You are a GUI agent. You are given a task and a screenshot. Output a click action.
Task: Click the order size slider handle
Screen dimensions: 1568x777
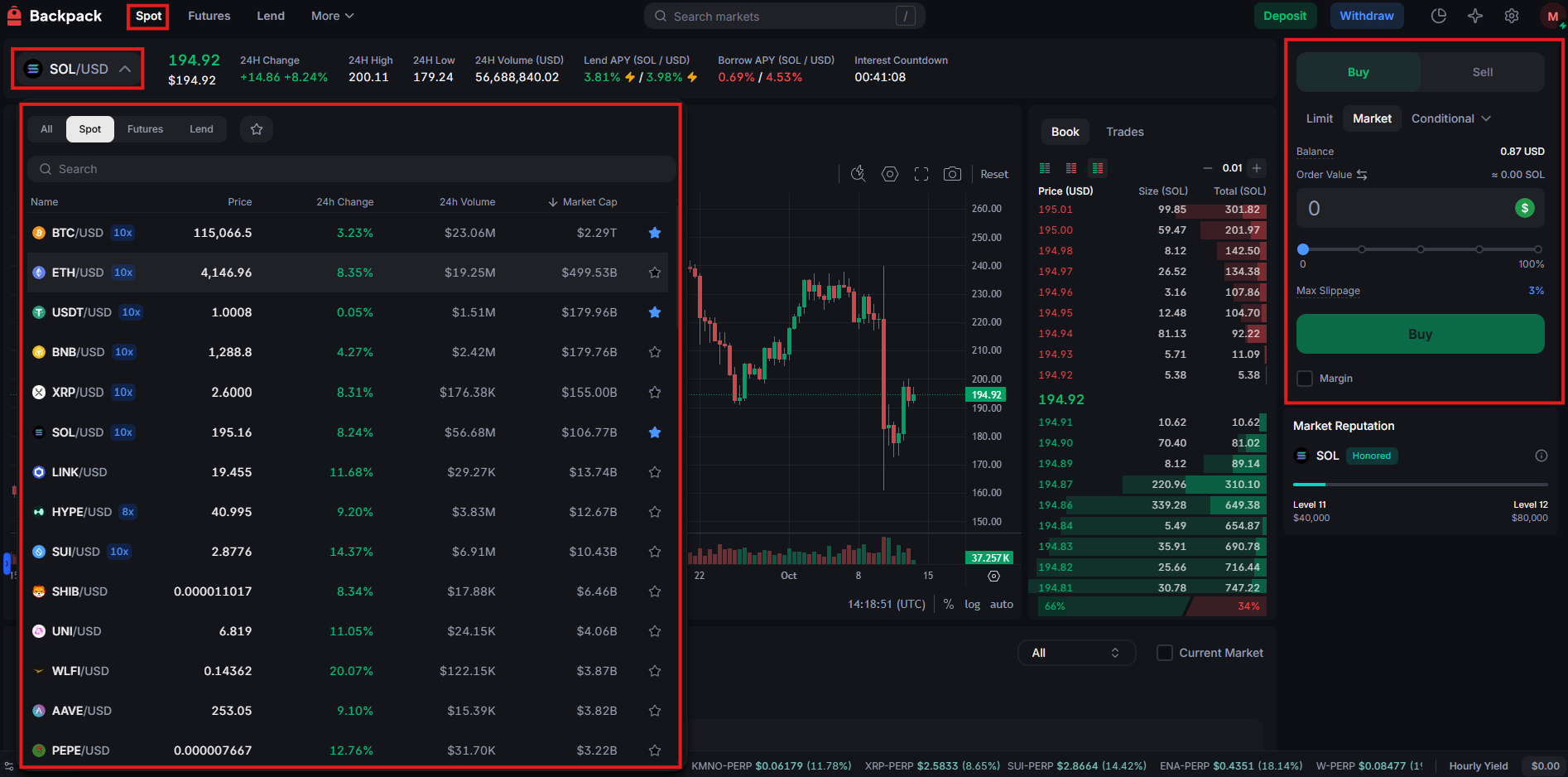1303,249
